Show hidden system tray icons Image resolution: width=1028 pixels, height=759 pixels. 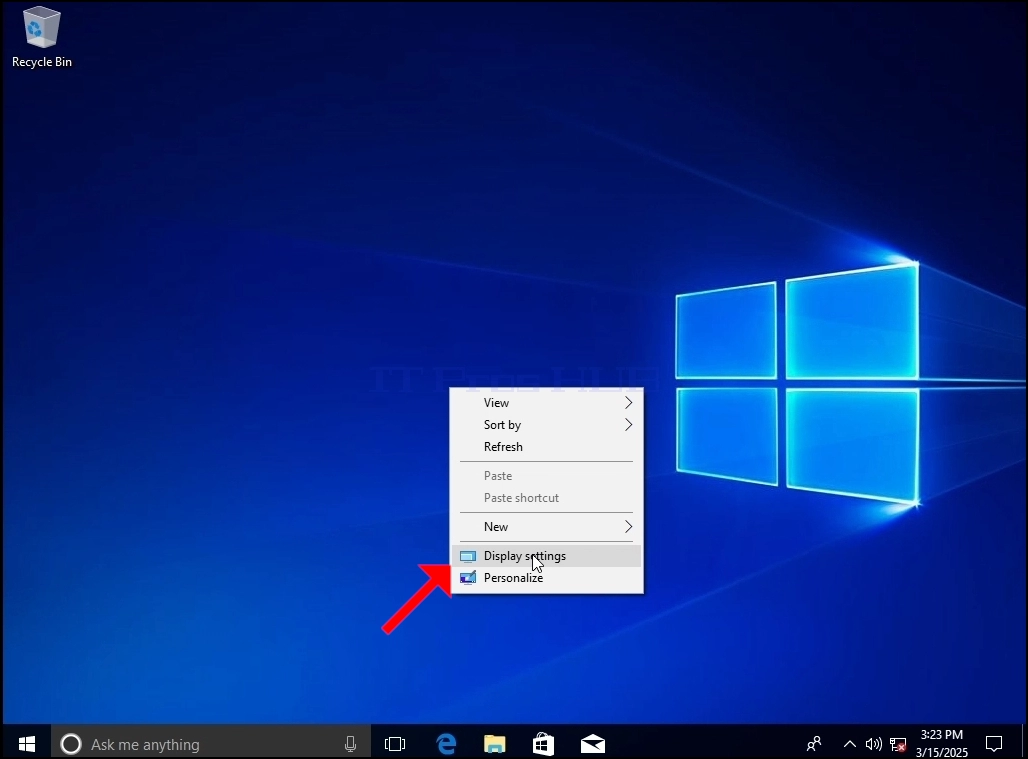point(850,744)
